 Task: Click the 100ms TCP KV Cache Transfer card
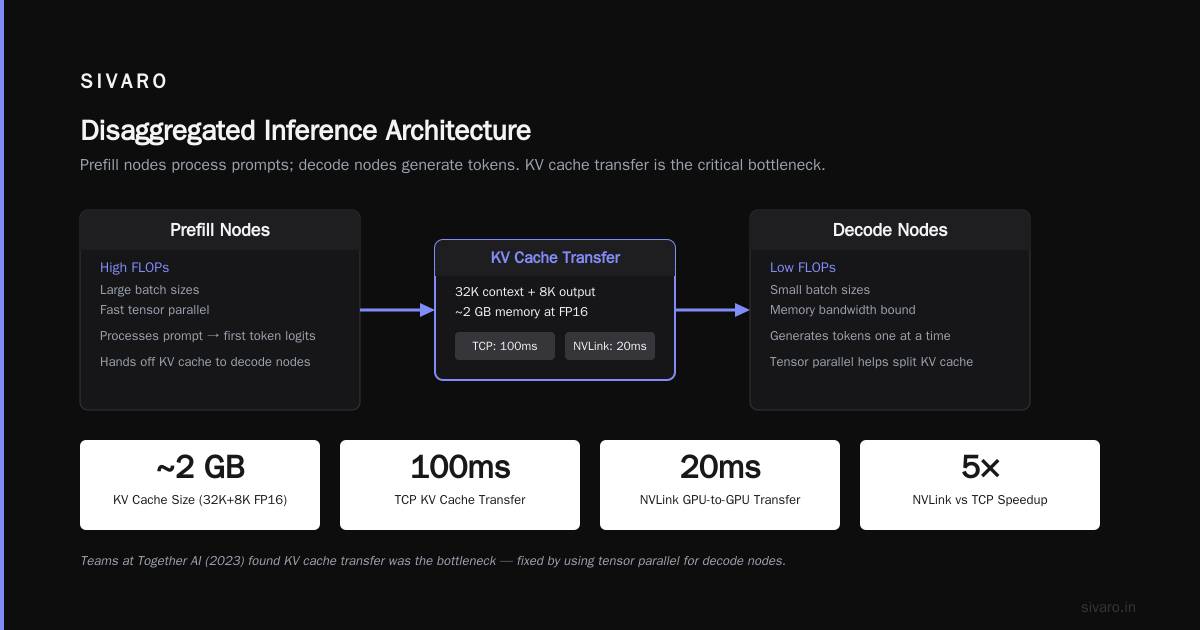460,485
